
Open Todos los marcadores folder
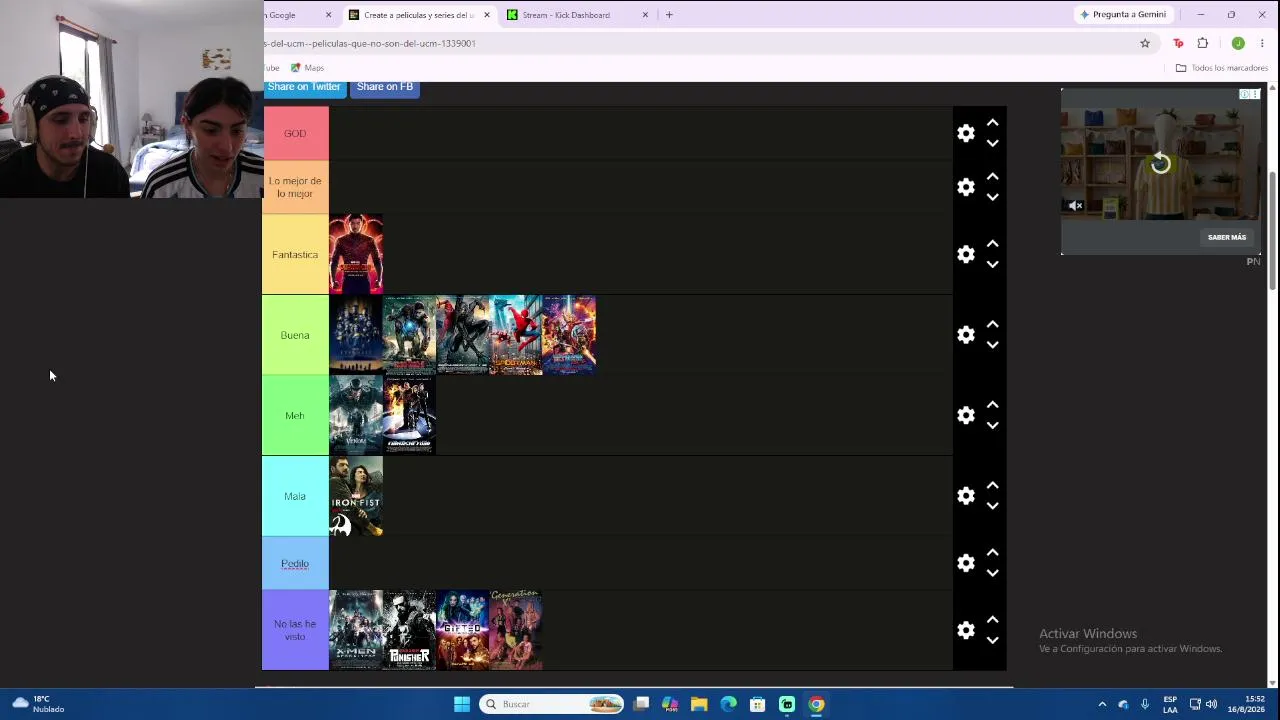pos(1221,68)
